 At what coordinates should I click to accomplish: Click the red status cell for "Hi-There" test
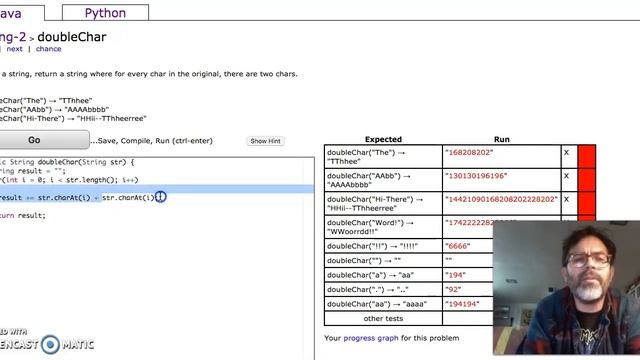pos(587,203)
